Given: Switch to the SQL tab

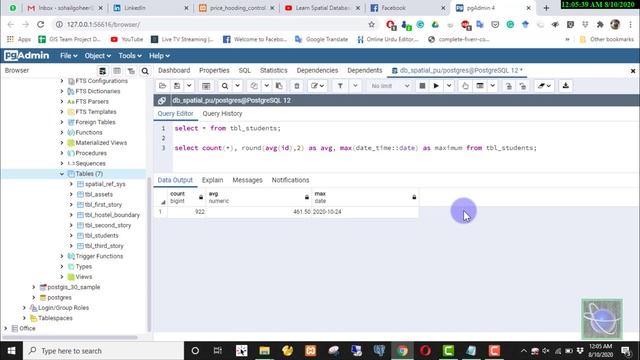Looking at the screenshot, I should coord(244,71).
